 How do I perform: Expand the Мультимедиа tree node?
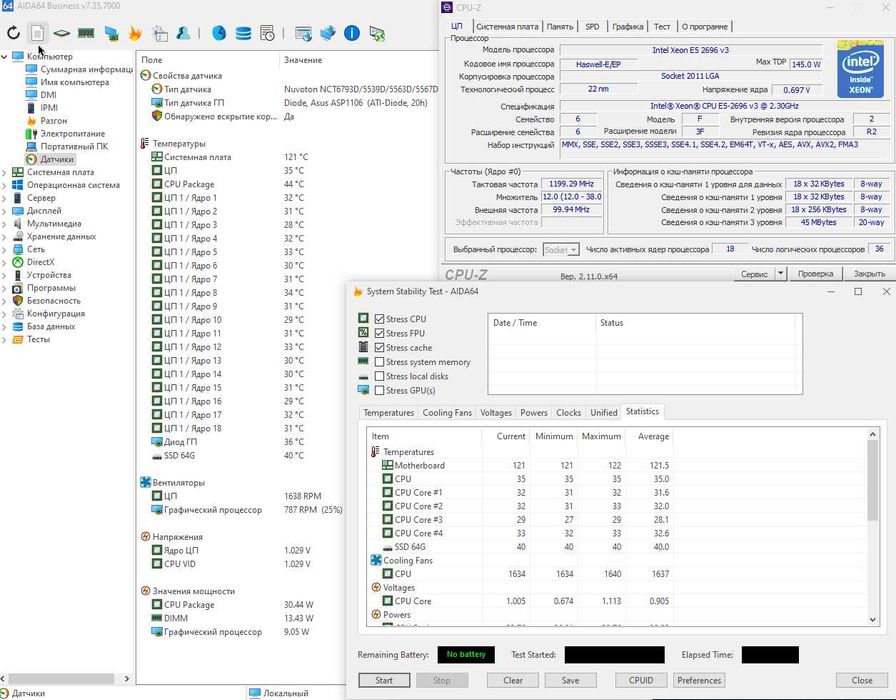(x=5, y=223)
